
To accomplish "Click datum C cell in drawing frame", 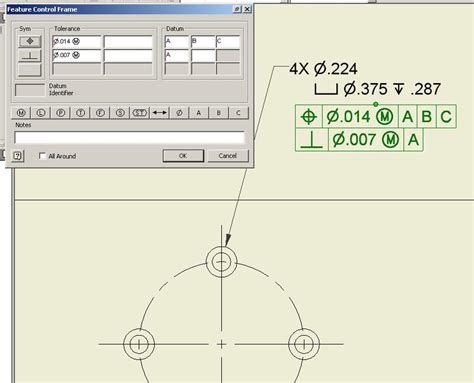I will [446, 117].
